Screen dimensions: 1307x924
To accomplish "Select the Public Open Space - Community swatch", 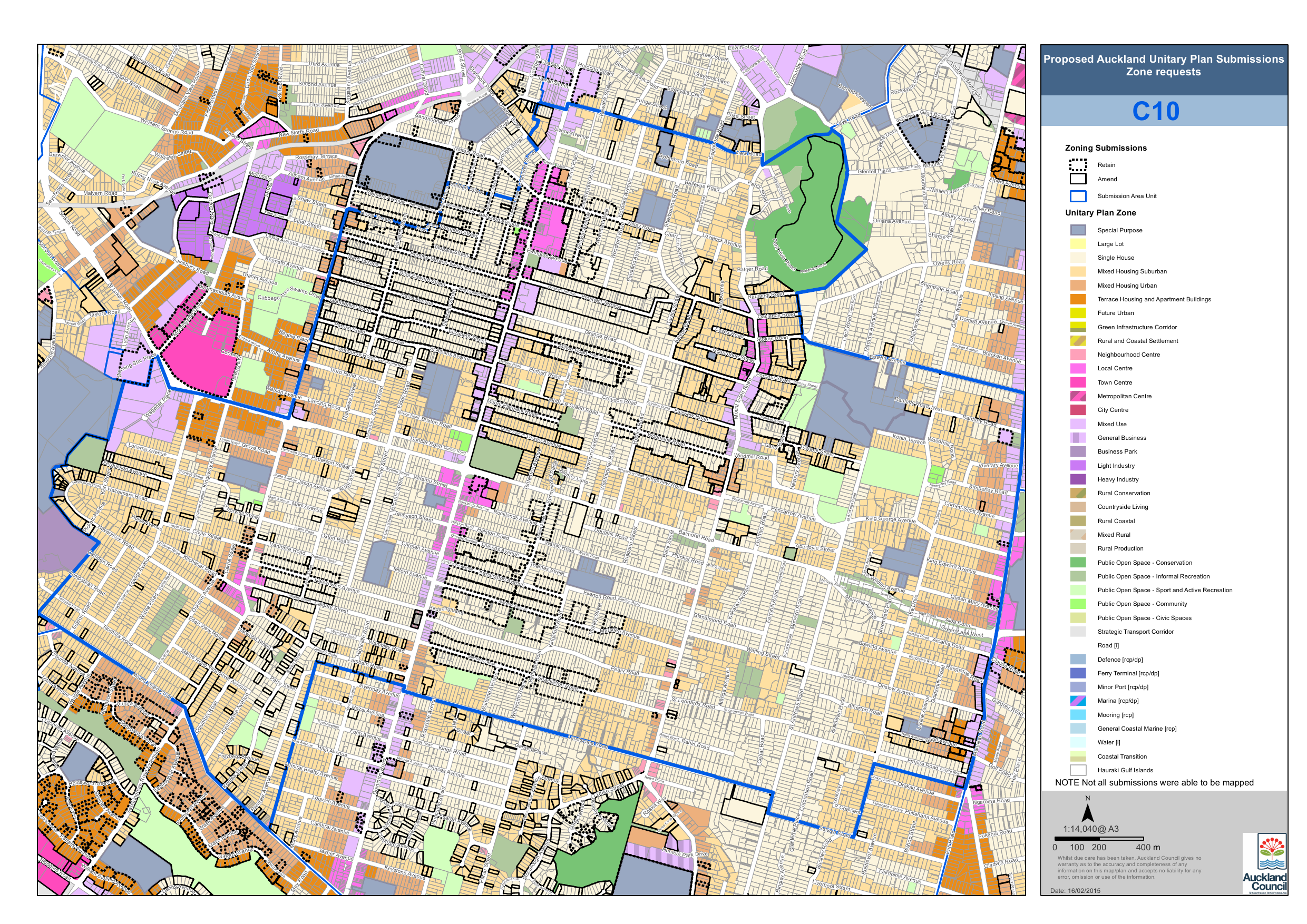I will tap(1078, 604).
